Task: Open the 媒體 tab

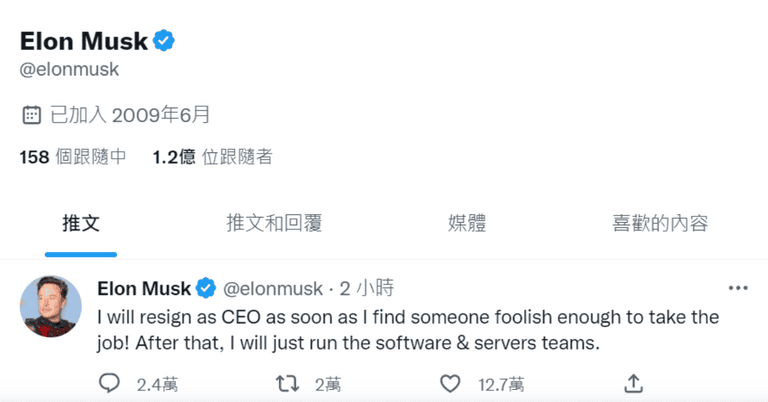Action: pos(466,223)
